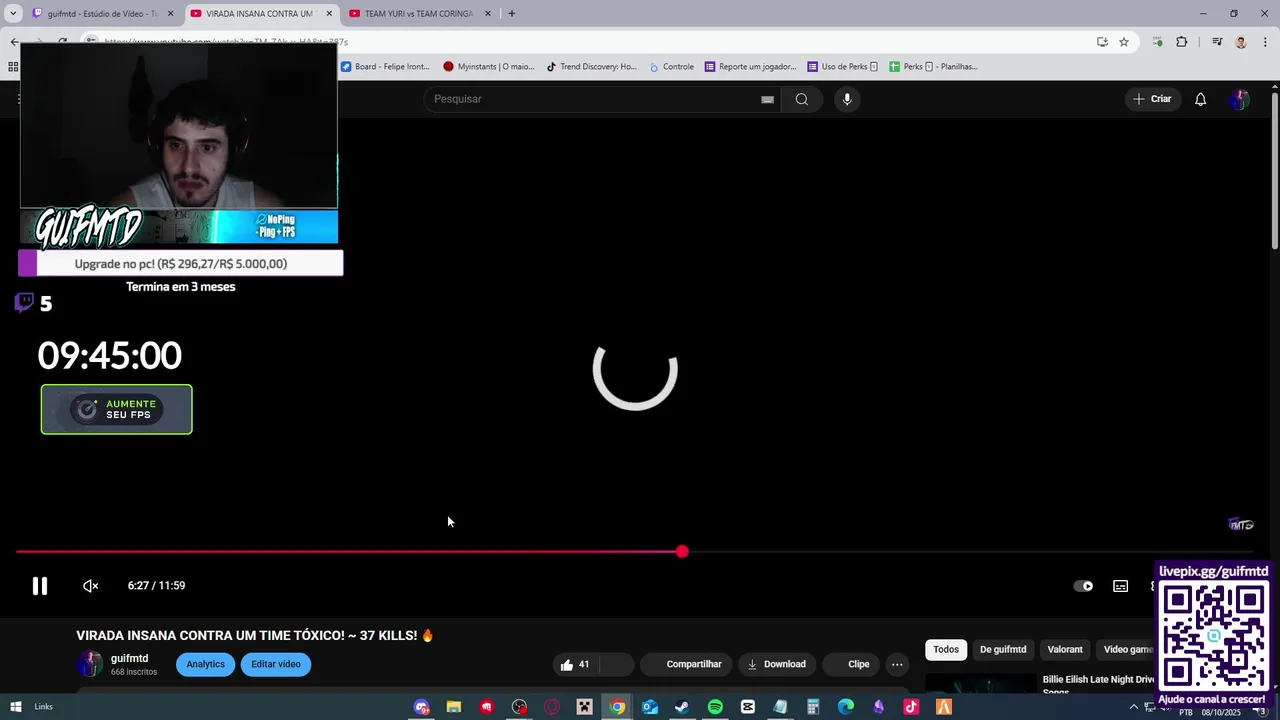The height and width of the screenshot is (720, 1280).
Task: Select the De guifmtd filter chip
Action: (x=1003, y=650)
